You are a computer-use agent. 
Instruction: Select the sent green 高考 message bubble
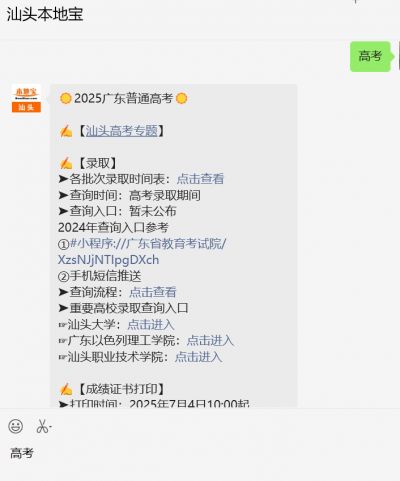pos(370,56)
